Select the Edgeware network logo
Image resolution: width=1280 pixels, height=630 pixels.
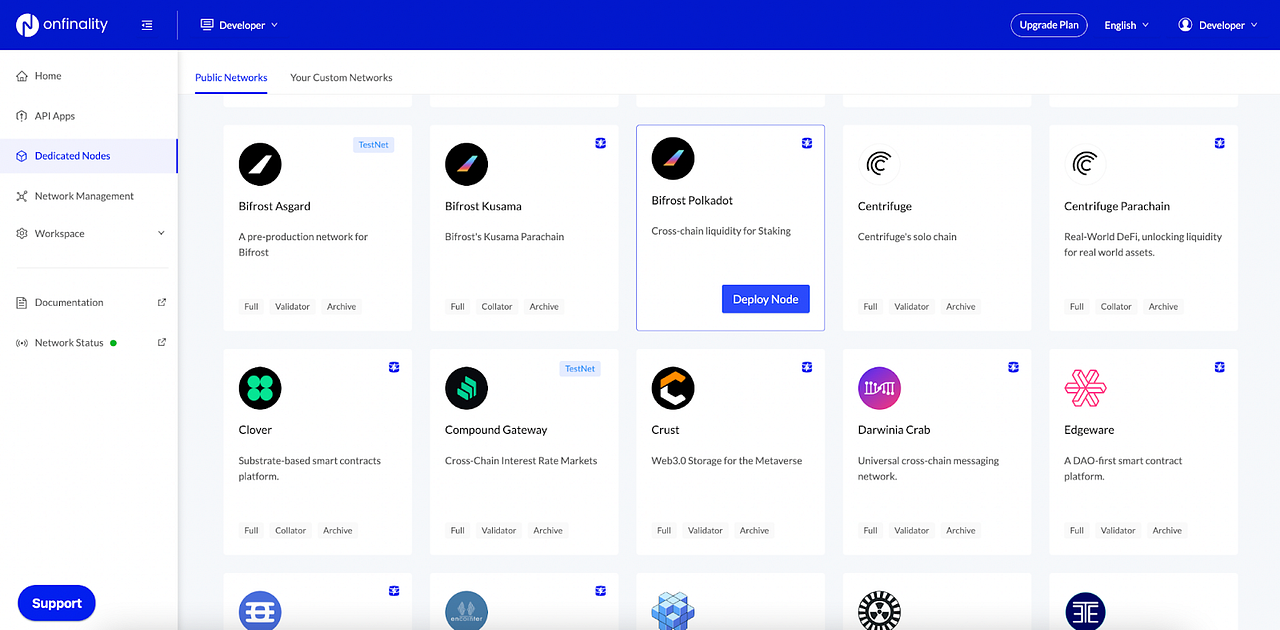click(x=1085, y=388)
